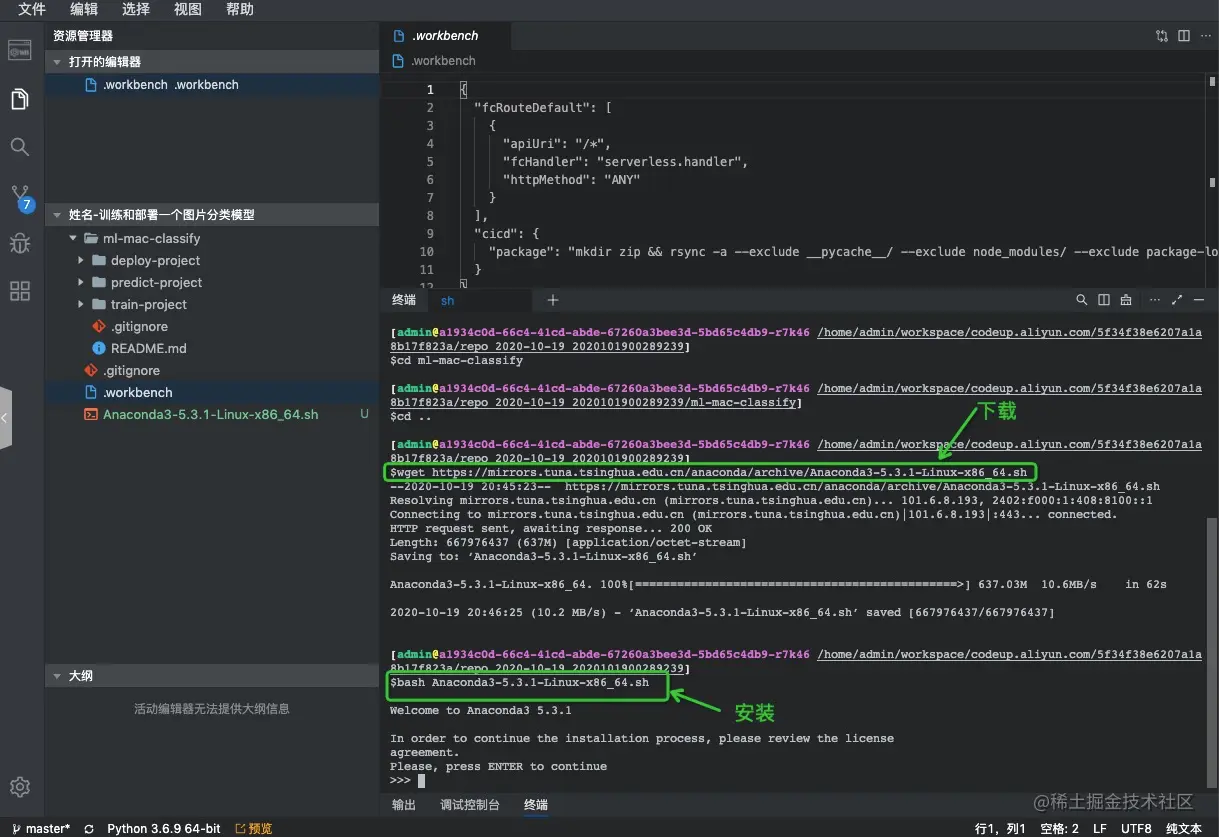Open the Explorer files icon in activity bar
The width and height of the screenshot is (1219, 837).
pos(19,99)
